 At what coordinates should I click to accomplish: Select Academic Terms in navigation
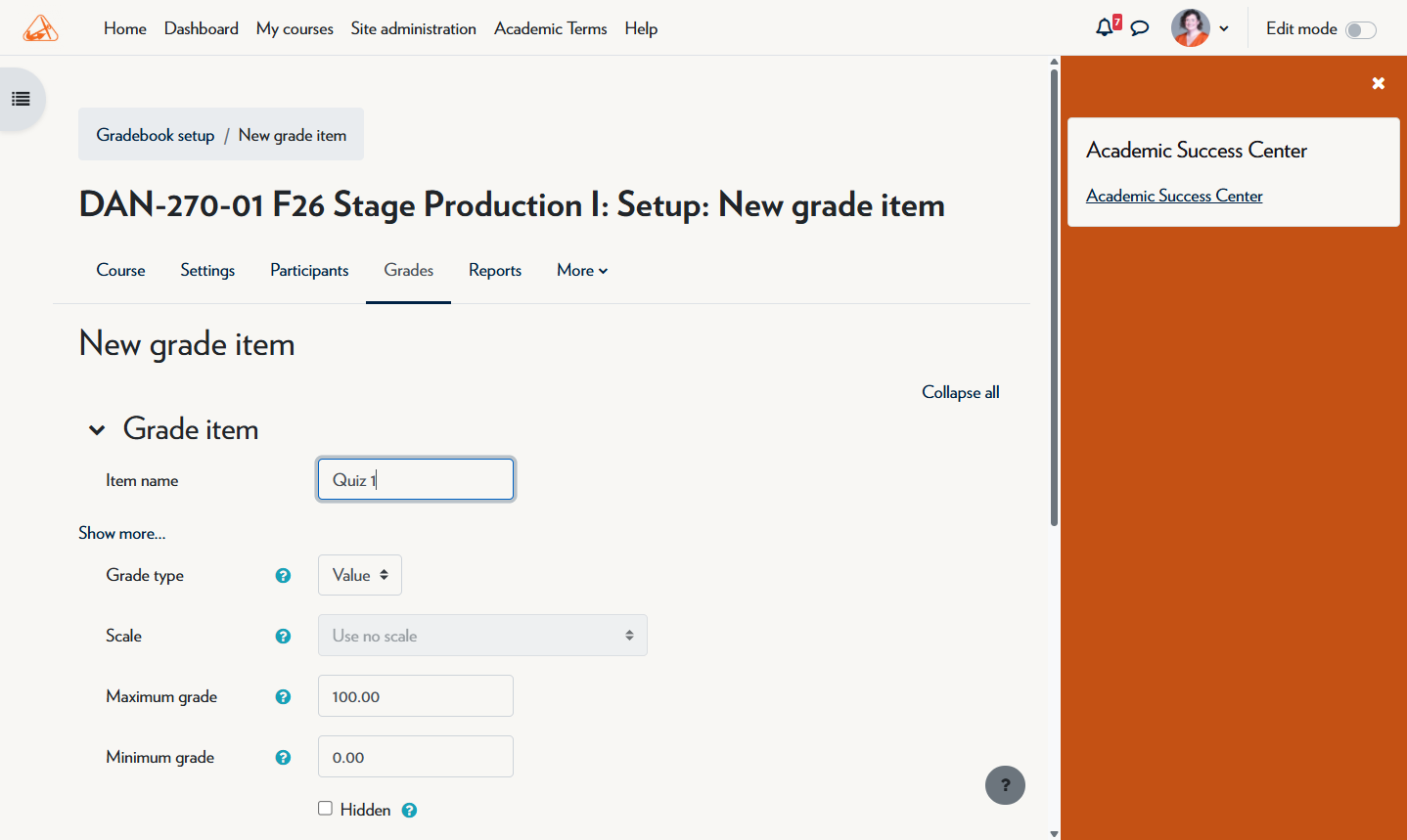pyautogui.click(x=551, y=28)
